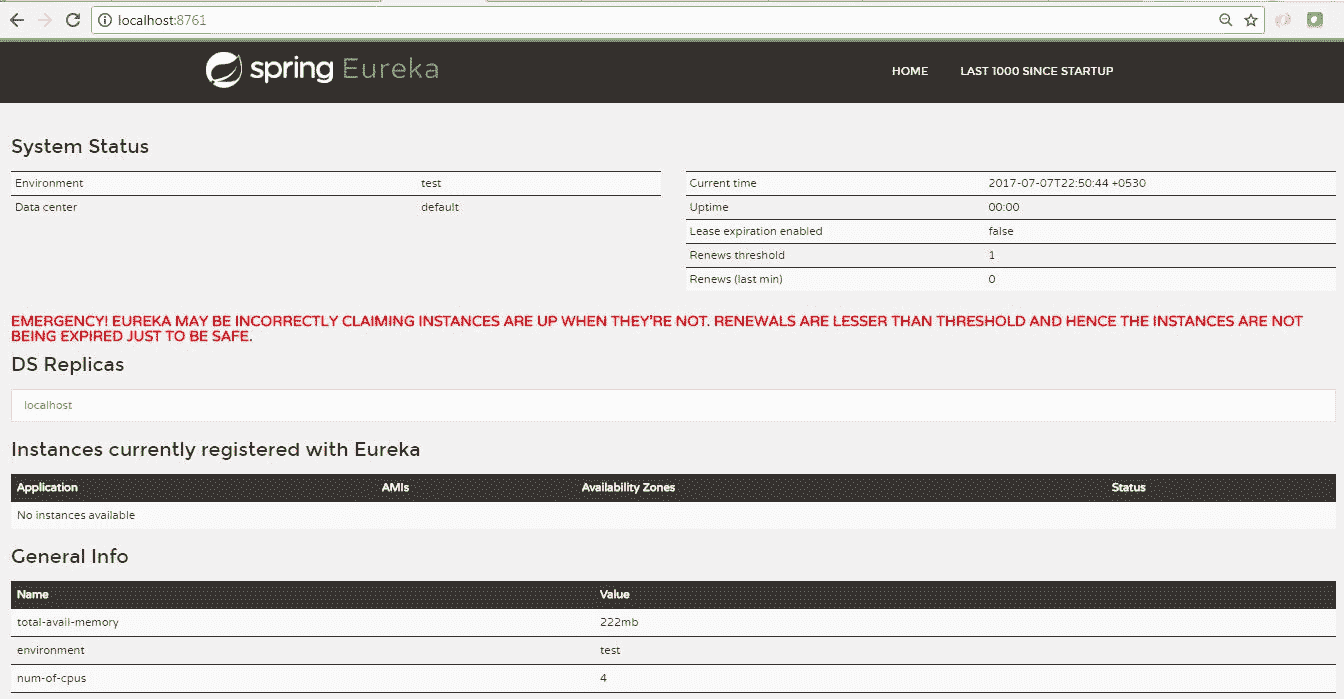Click the num-of-cpus value 4
This screenshot has width=1344, height=699.
click(x=603, y=678)
